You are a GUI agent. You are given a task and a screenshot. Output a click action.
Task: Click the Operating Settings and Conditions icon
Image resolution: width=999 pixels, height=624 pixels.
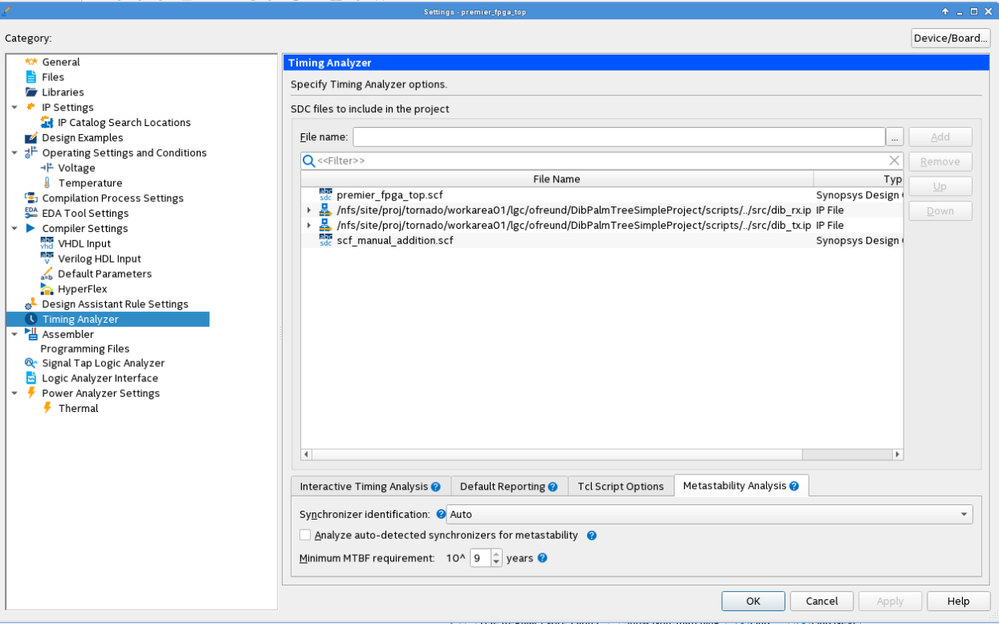31,153
